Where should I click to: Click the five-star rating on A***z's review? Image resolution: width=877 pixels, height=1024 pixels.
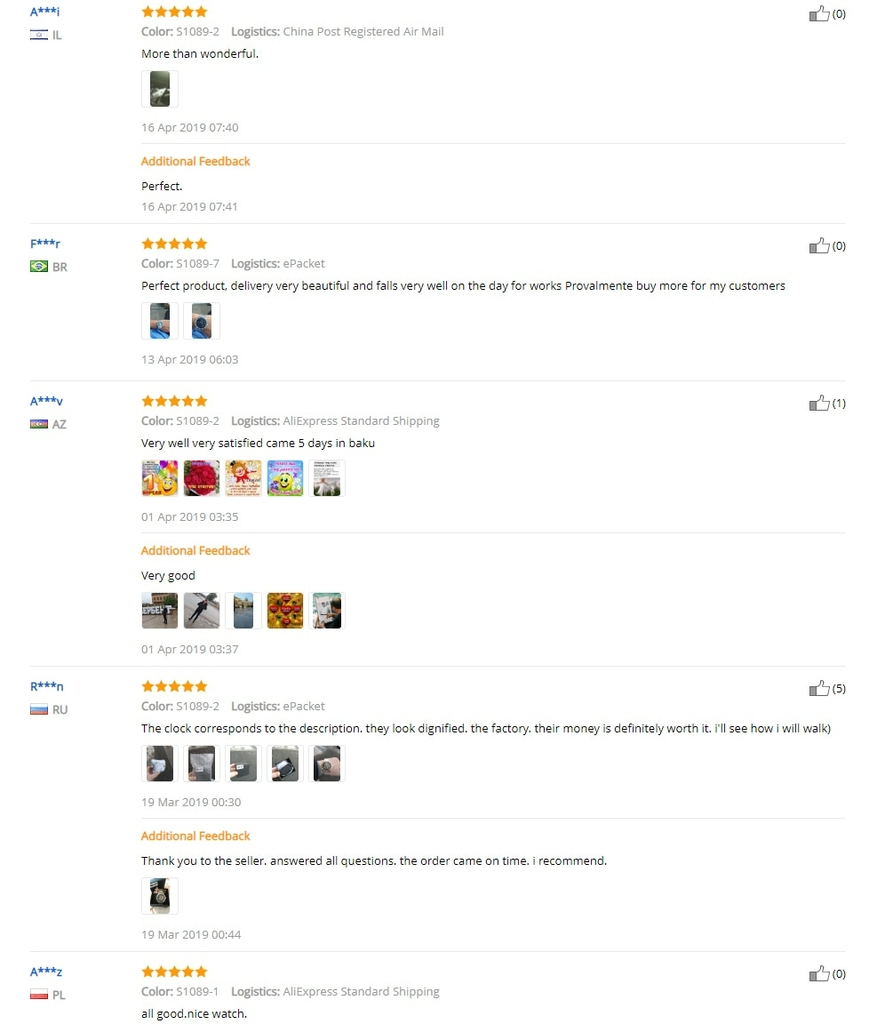(x=174, y=971)
